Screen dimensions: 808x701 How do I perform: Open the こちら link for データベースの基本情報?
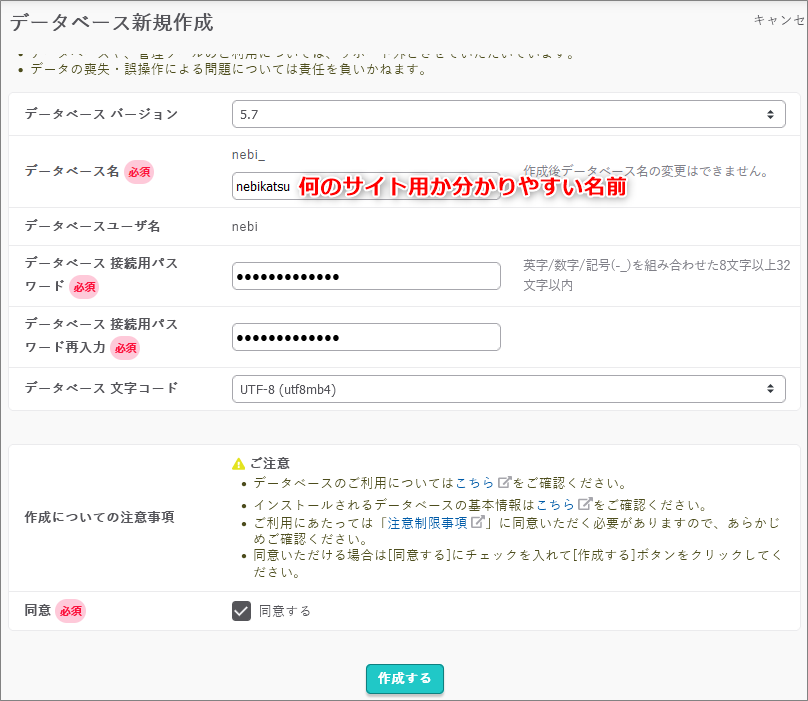555,504
